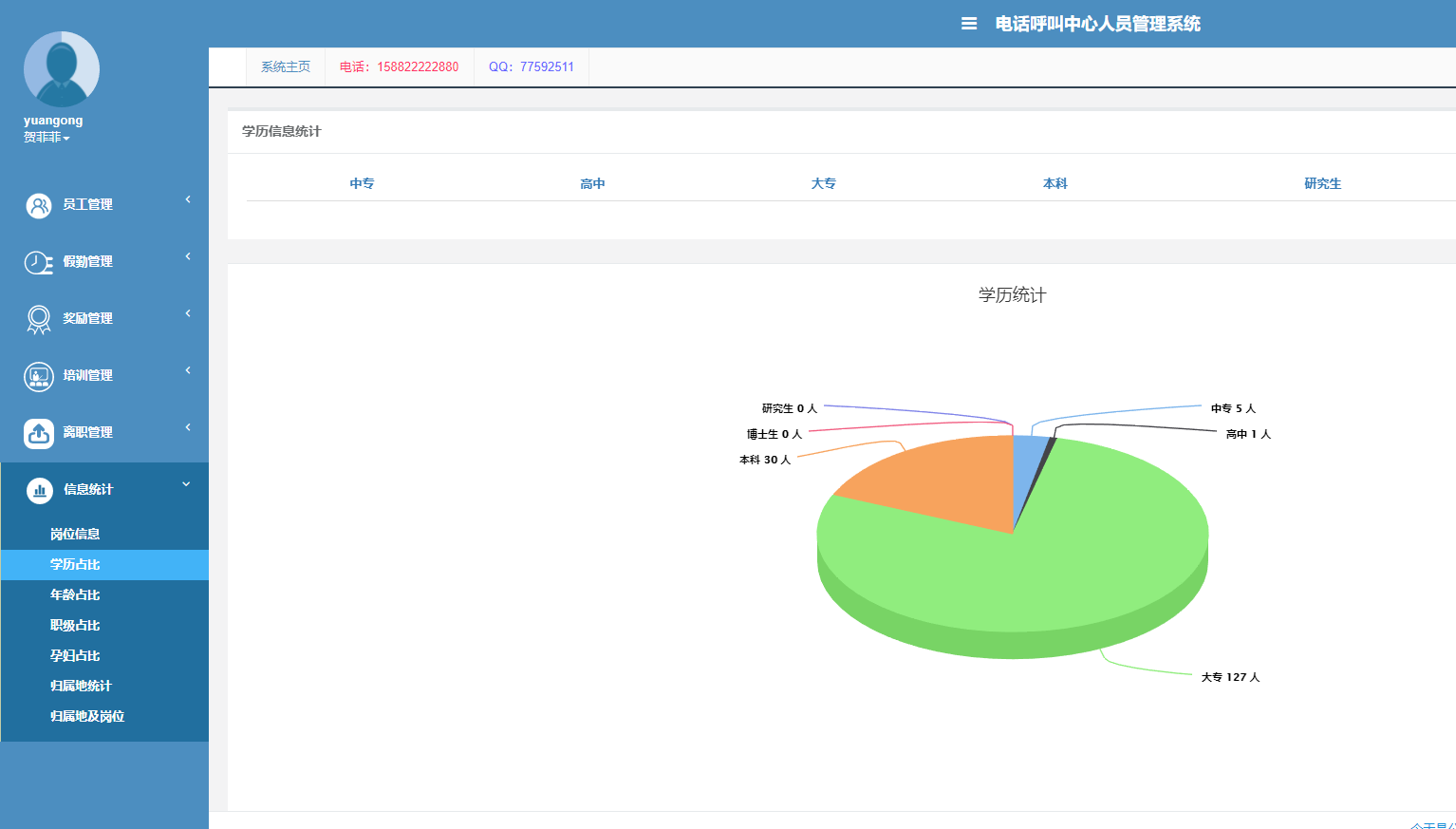Expand the 员工管理 menu chevron

coord(188,199)
